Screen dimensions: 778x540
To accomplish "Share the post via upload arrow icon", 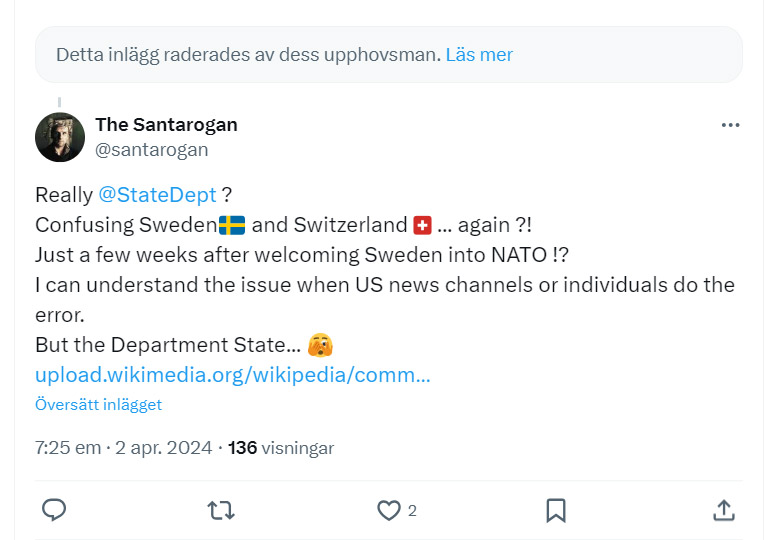I will coord(724,510).
